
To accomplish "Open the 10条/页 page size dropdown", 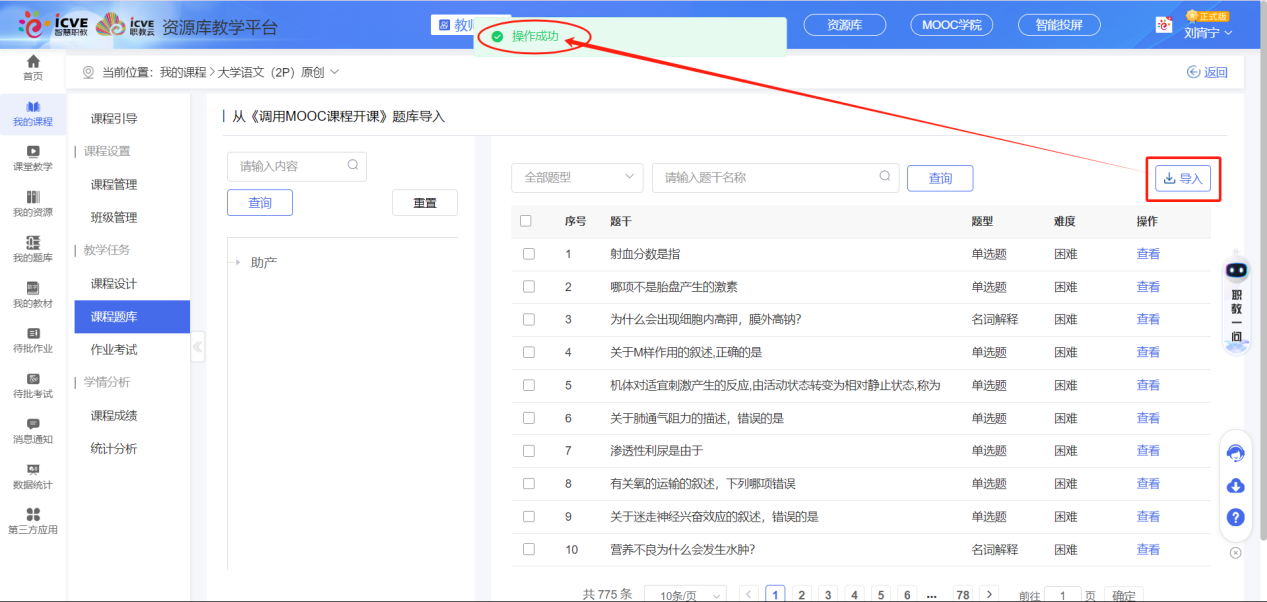I will pos(685,595).
